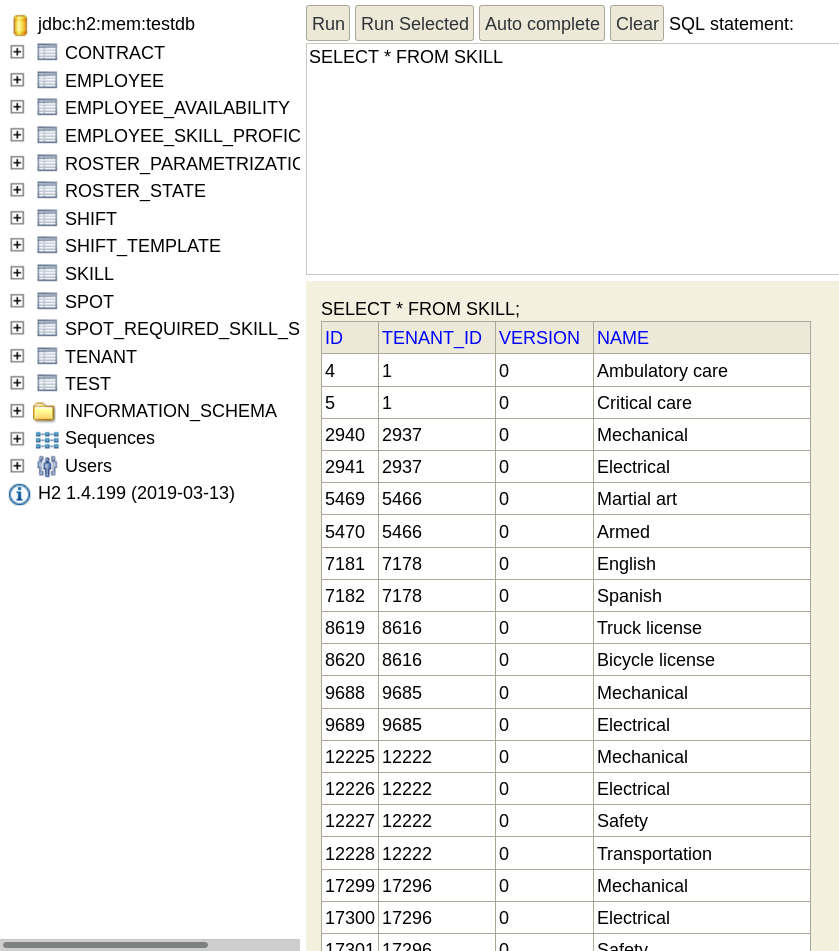Click the CONTRACT table icon
Screen dimensions: 839x951
point(47,52)
